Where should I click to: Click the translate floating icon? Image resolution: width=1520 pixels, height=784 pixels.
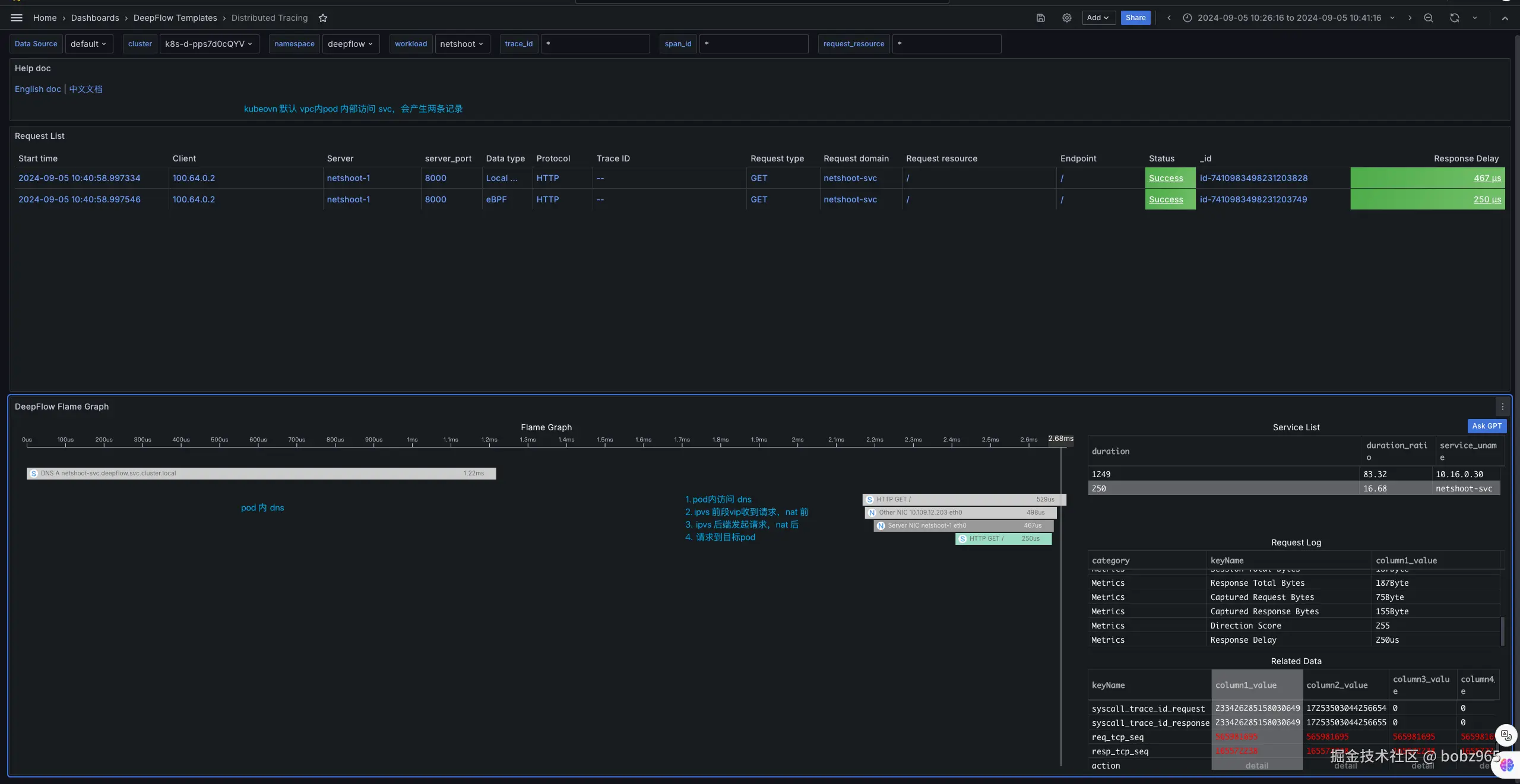click(x=1506, y=736)
